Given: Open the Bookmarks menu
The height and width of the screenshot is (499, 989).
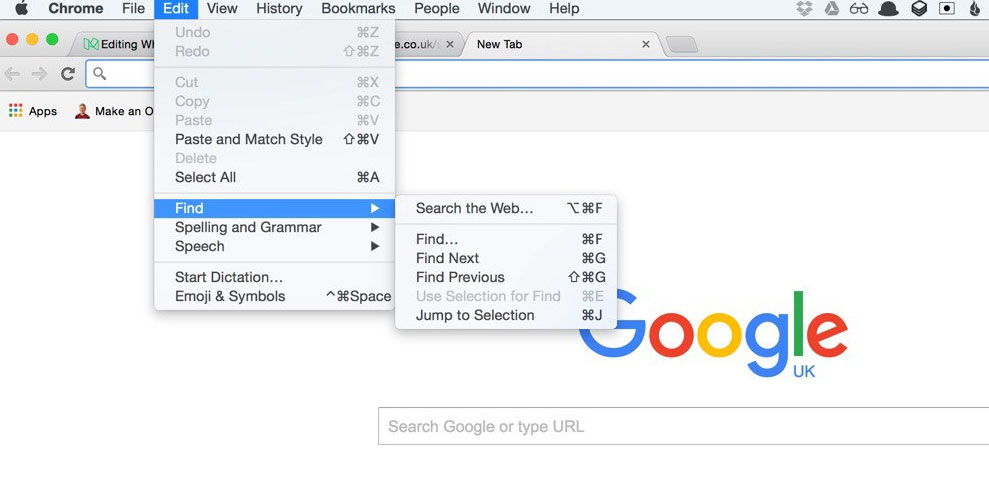Looking at the screenshot, I should pos(358,9).
